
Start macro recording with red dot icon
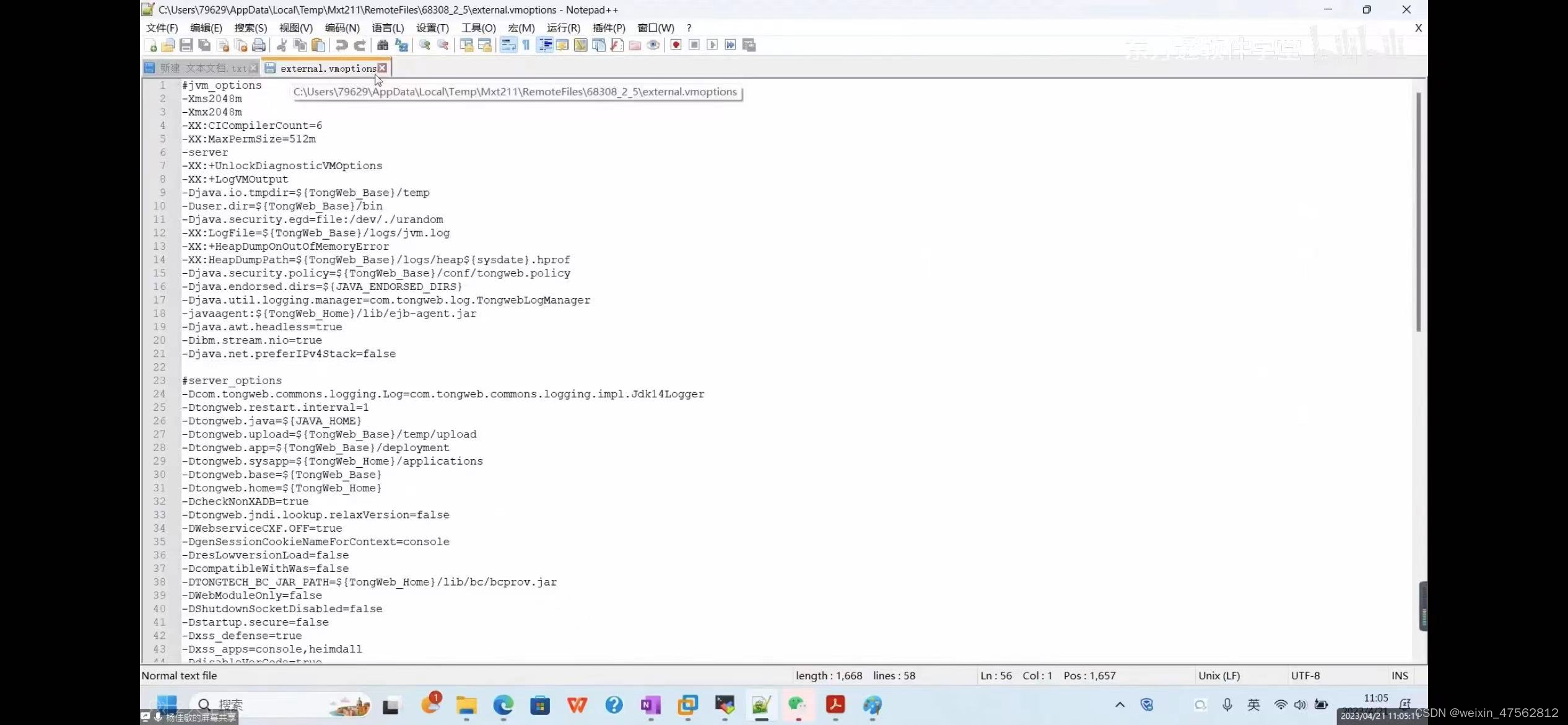676,45
